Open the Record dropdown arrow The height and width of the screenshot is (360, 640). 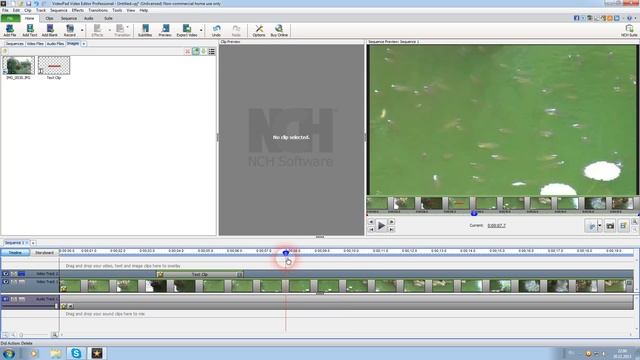coord(82,30)
